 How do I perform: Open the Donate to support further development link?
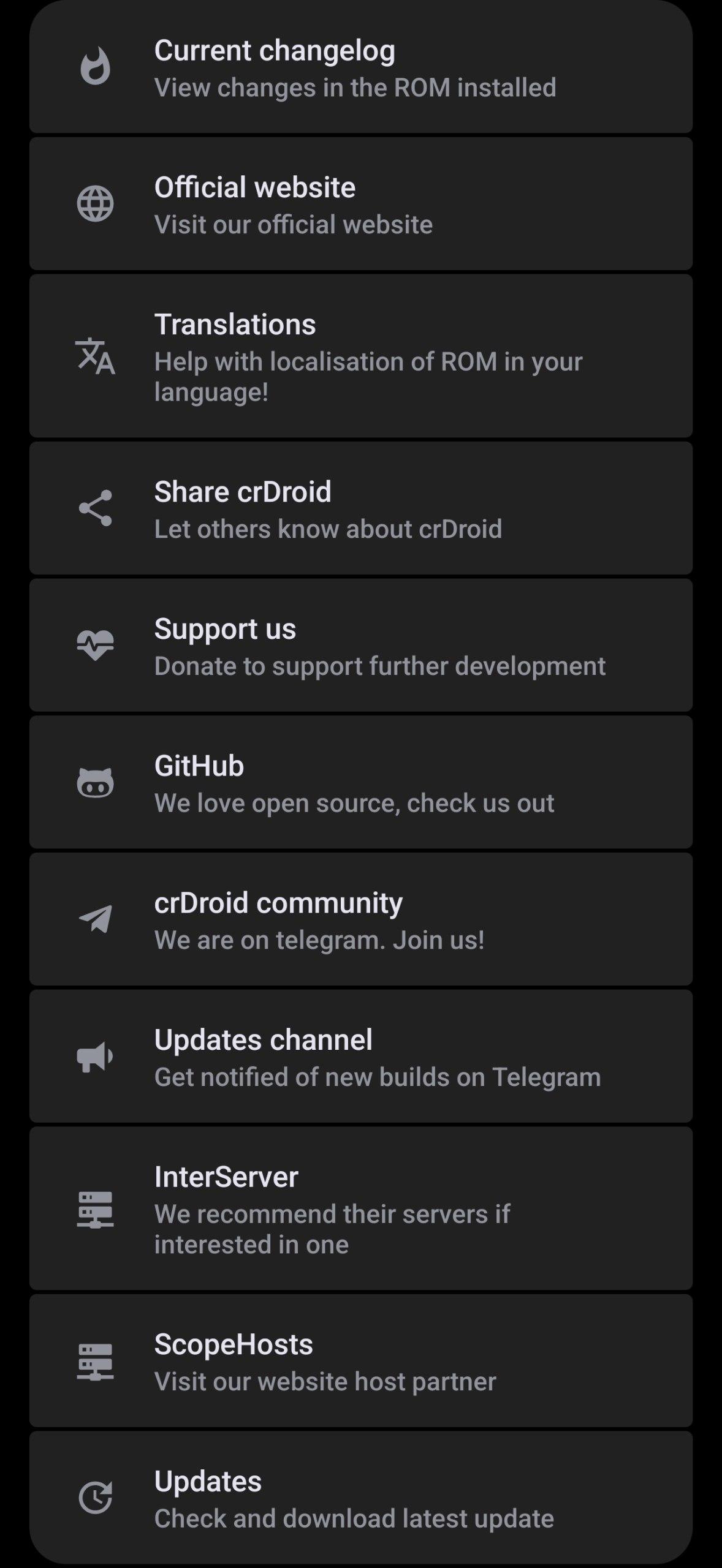pyautogui.click(x=379, y=666)
